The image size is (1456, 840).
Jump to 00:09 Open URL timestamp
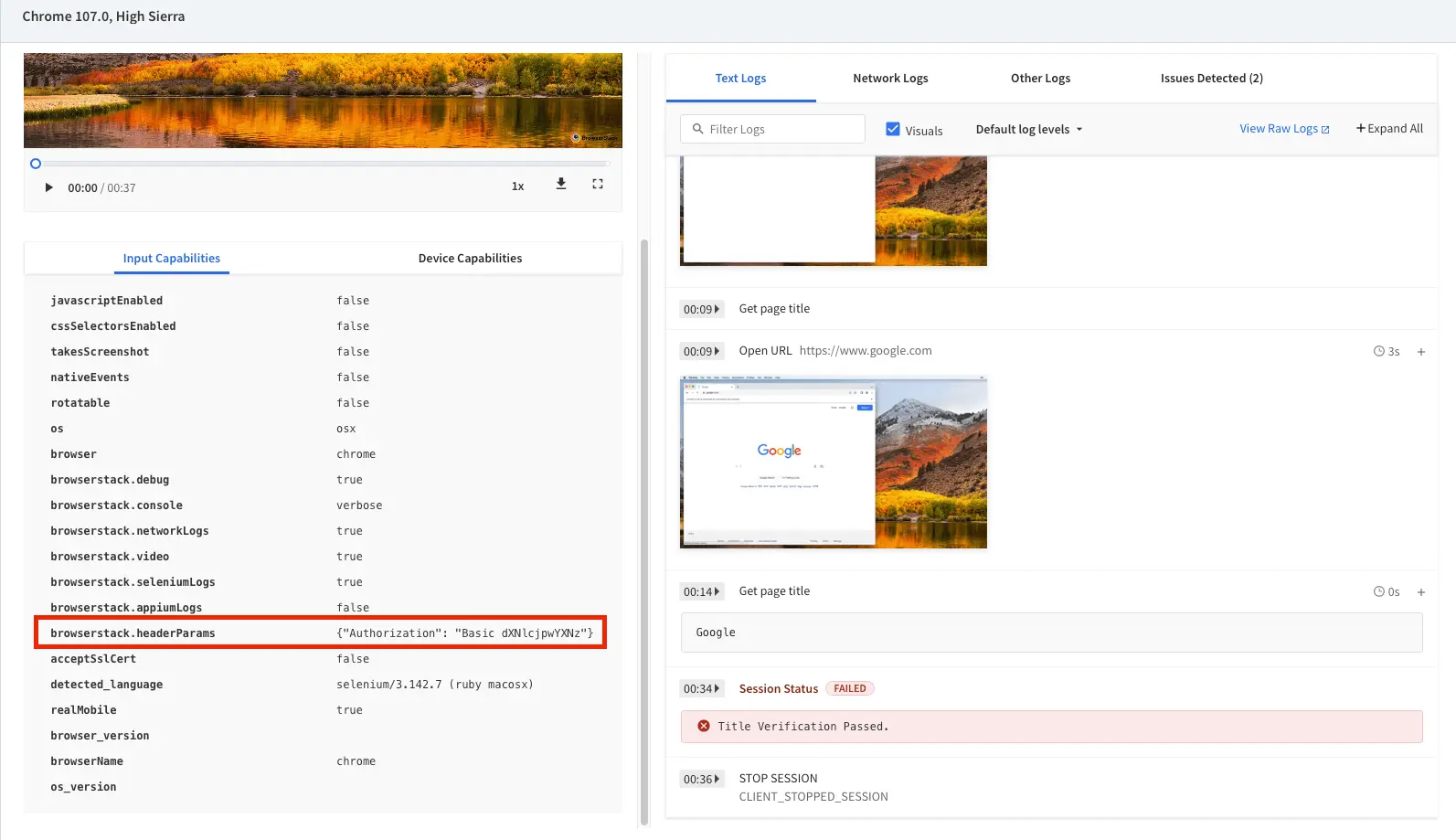click(x=701, y=351)
